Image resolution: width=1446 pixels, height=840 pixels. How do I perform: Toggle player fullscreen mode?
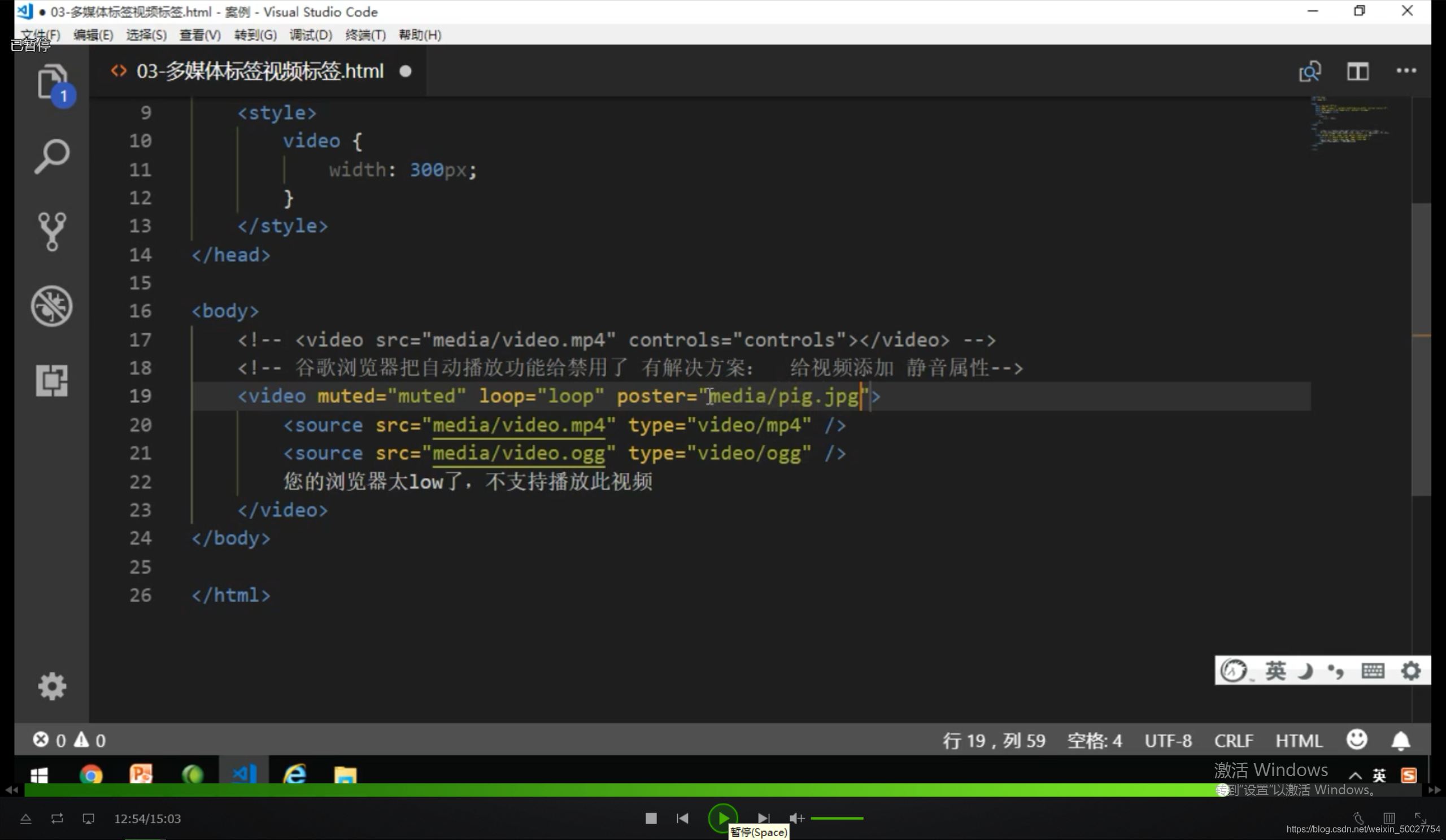pos(1420,817)
